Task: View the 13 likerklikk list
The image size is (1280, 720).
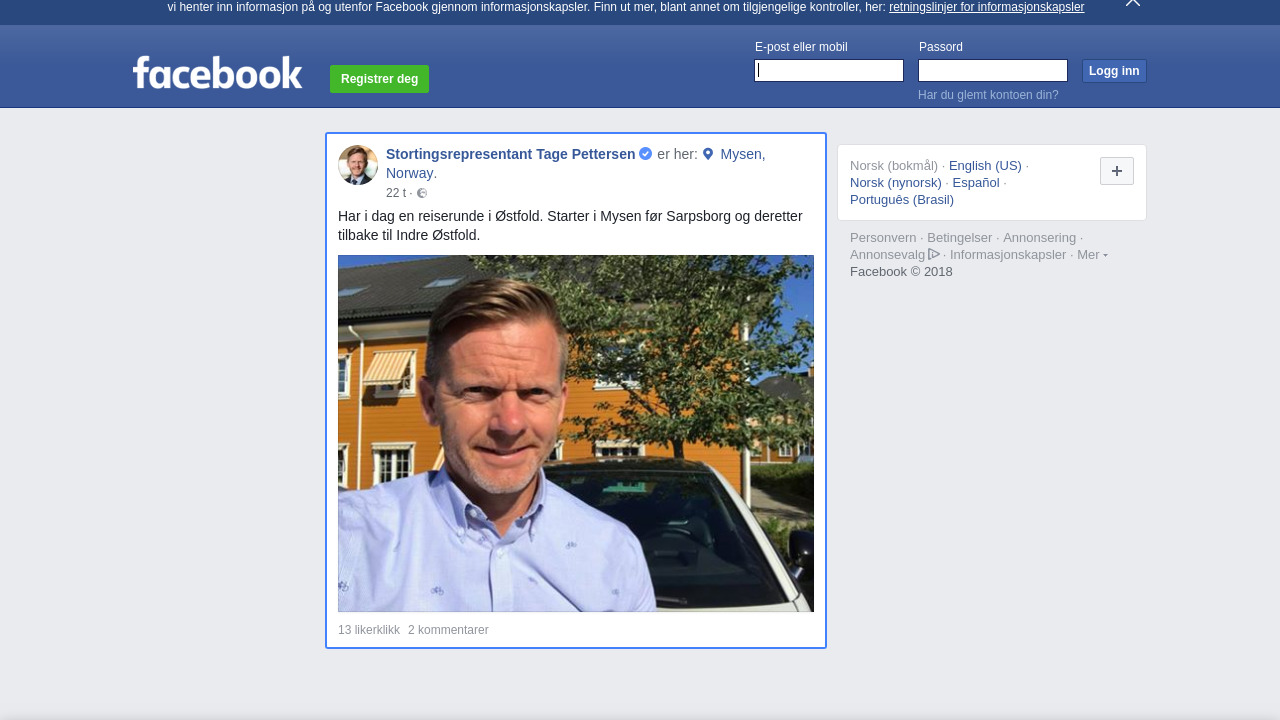Action: (x=369, y=630)
